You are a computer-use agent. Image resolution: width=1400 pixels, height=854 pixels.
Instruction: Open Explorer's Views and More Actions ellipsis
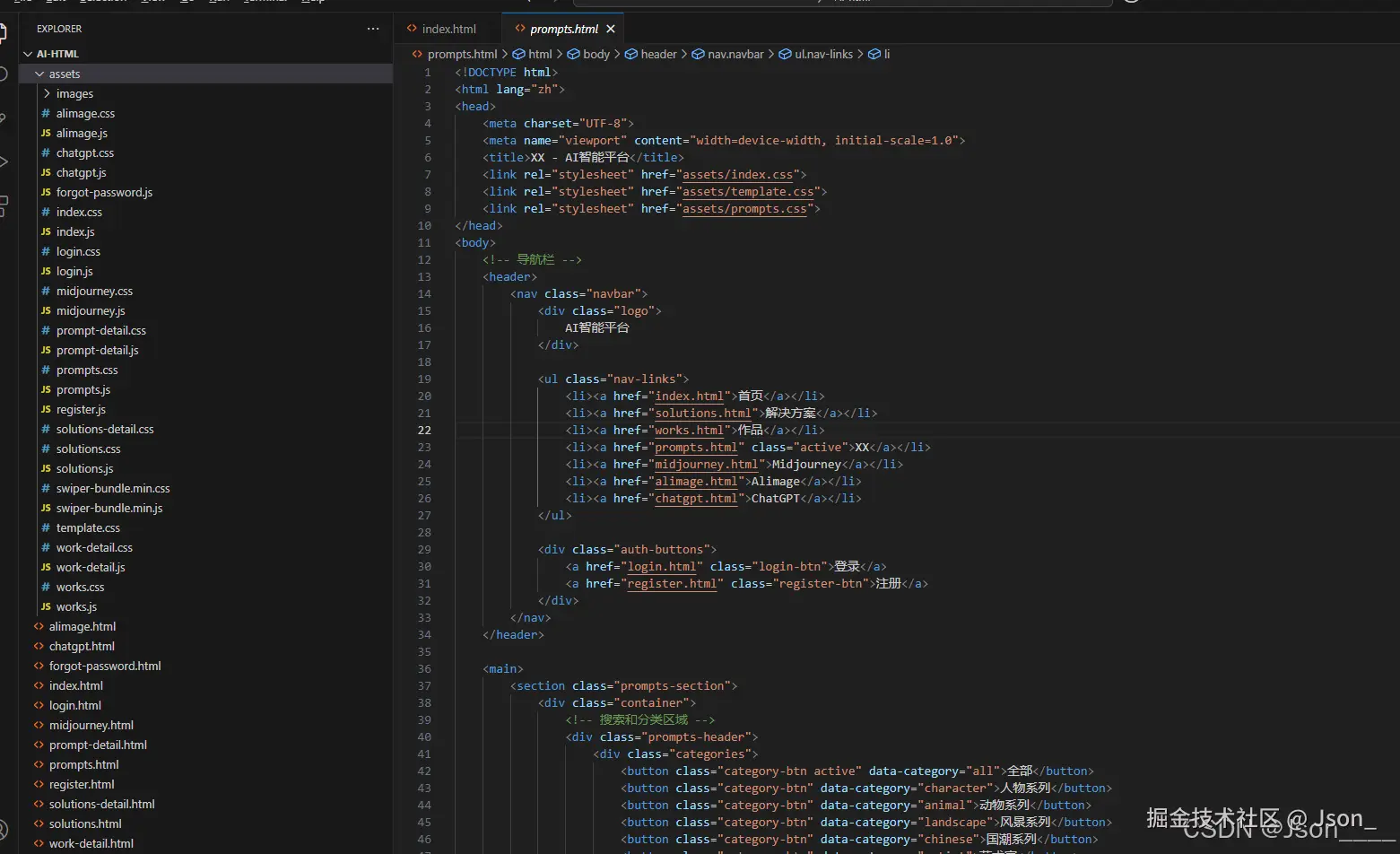[373, 29]
